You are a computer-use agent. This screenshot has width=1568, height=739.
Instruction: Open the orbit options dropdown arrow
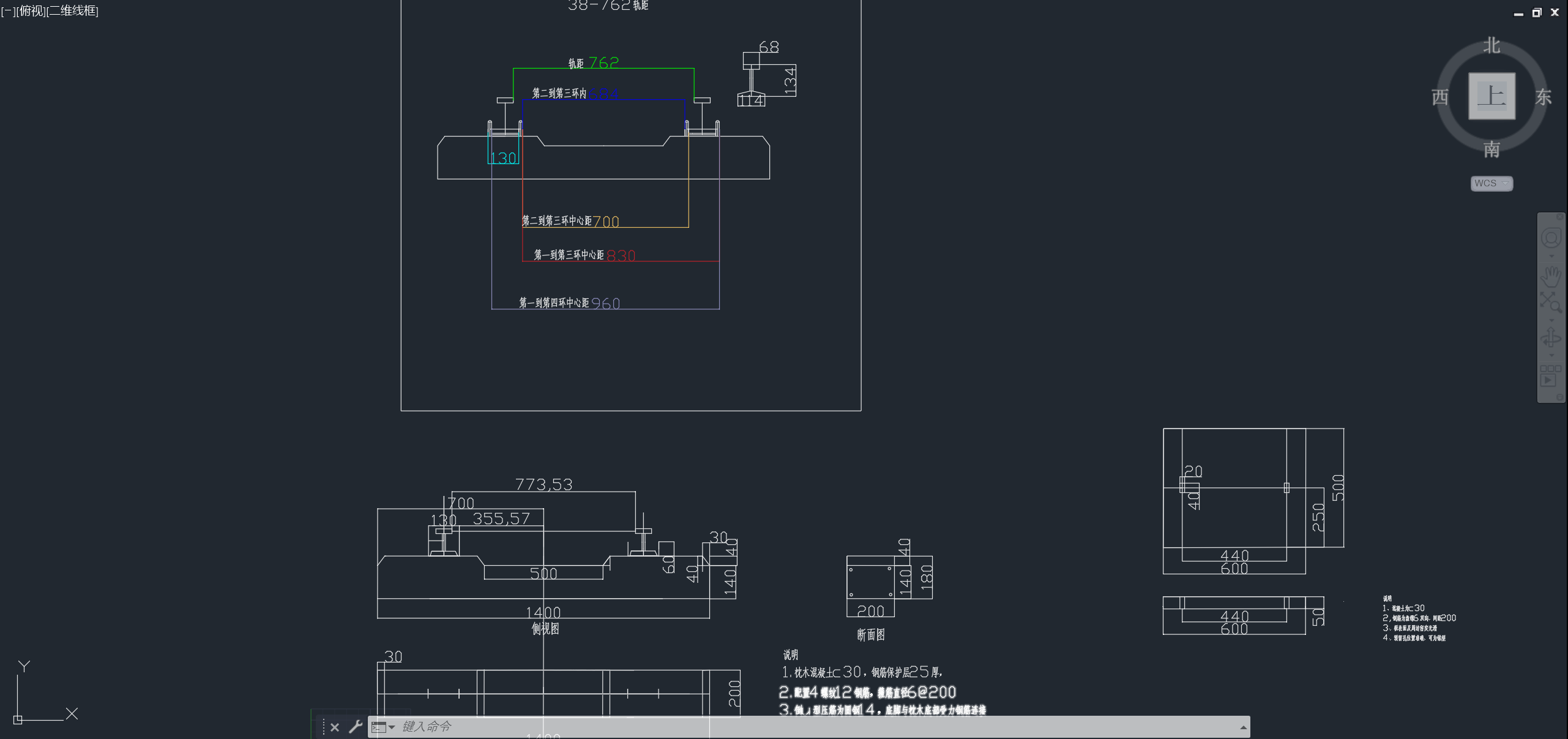pos(1551,356)
